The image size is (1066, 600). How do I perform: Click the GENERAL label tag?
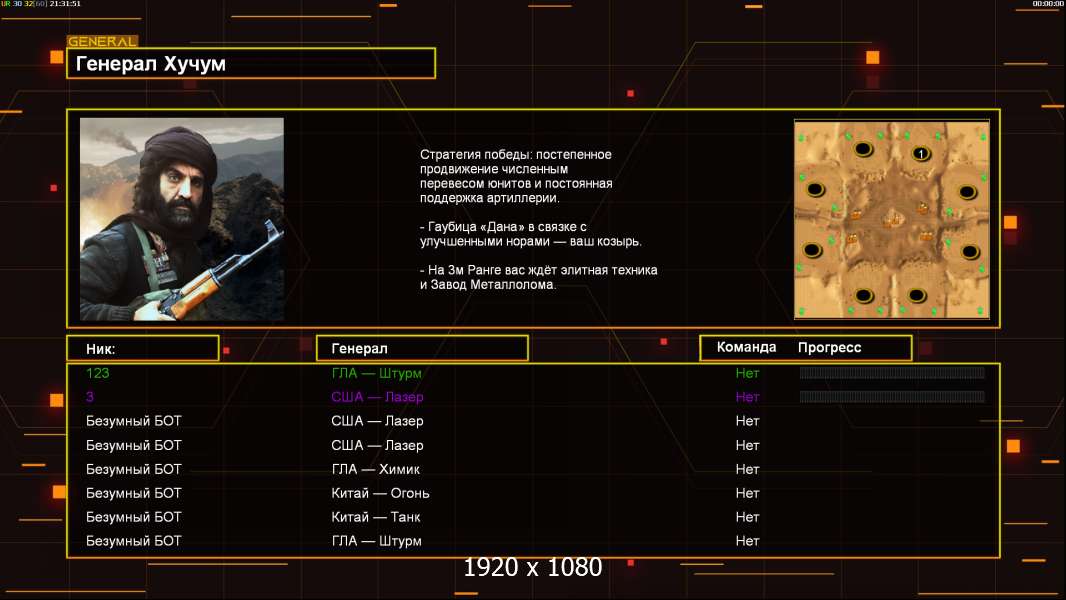(102, 41)
